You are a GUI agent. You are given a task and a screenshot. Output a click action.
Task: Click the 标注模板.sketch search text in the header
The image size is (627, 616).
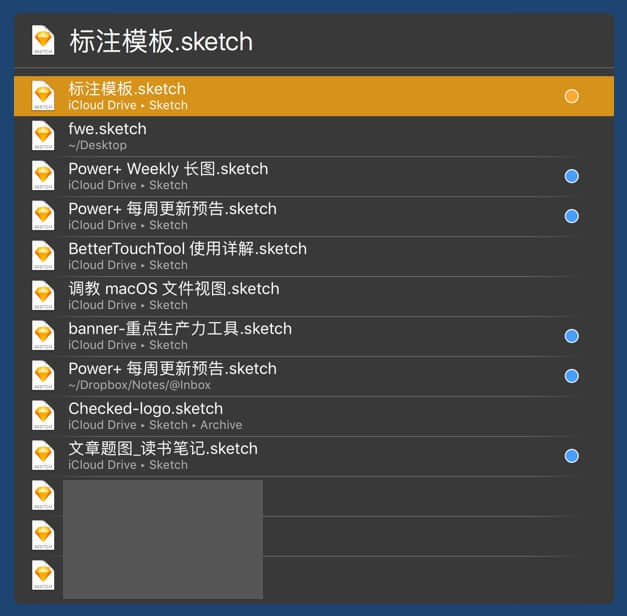coord(160,41)
